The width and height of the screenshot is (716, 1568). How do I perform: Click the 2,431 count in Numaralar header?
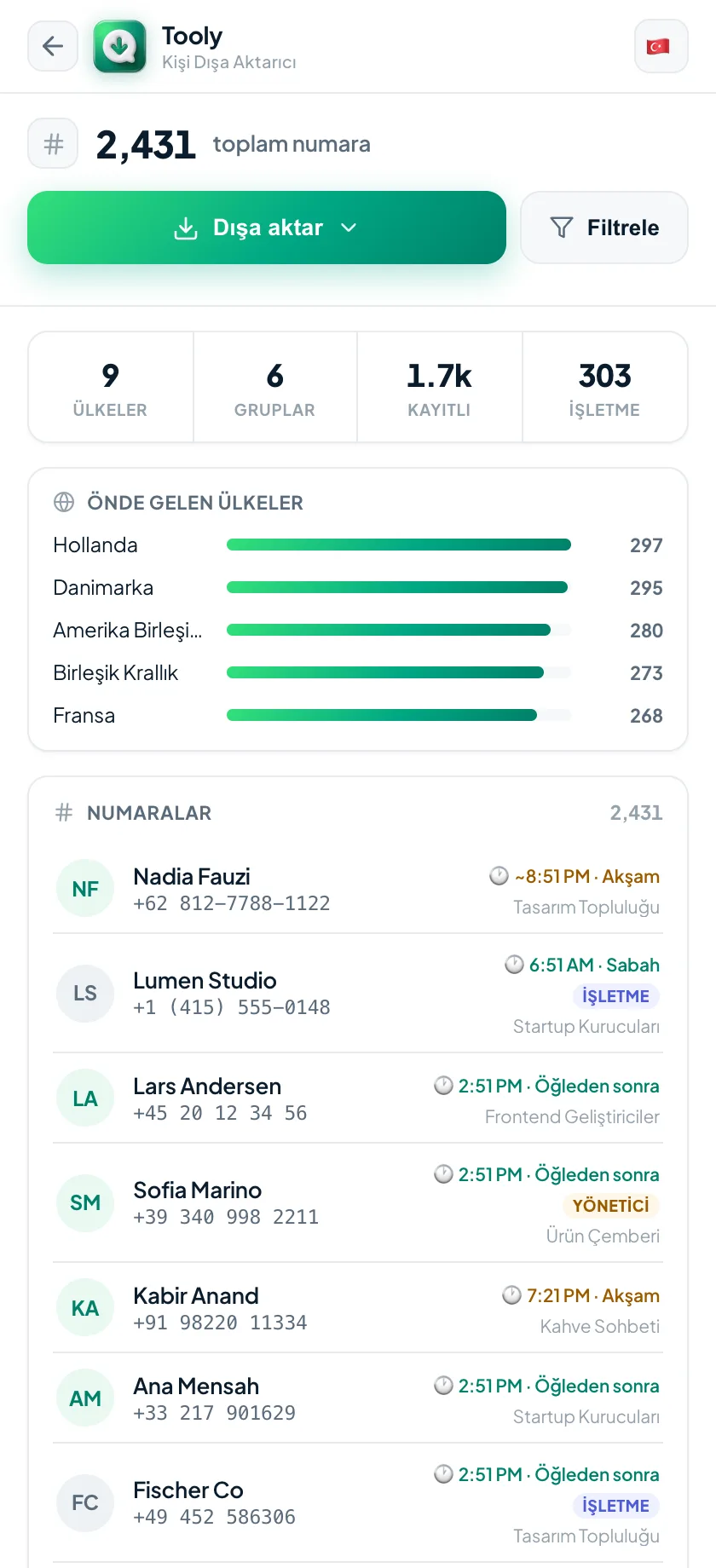pos(636,813)
